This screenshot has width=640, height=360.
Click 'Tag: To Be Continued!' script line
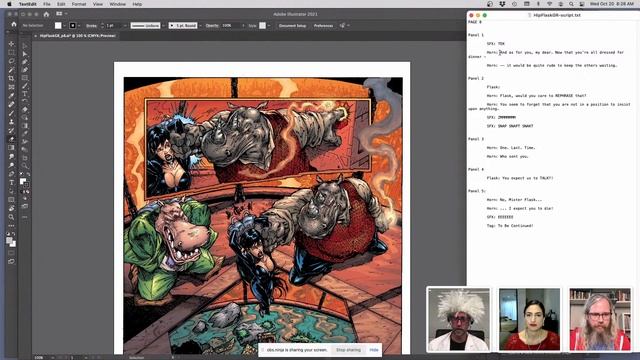(510, 226)
